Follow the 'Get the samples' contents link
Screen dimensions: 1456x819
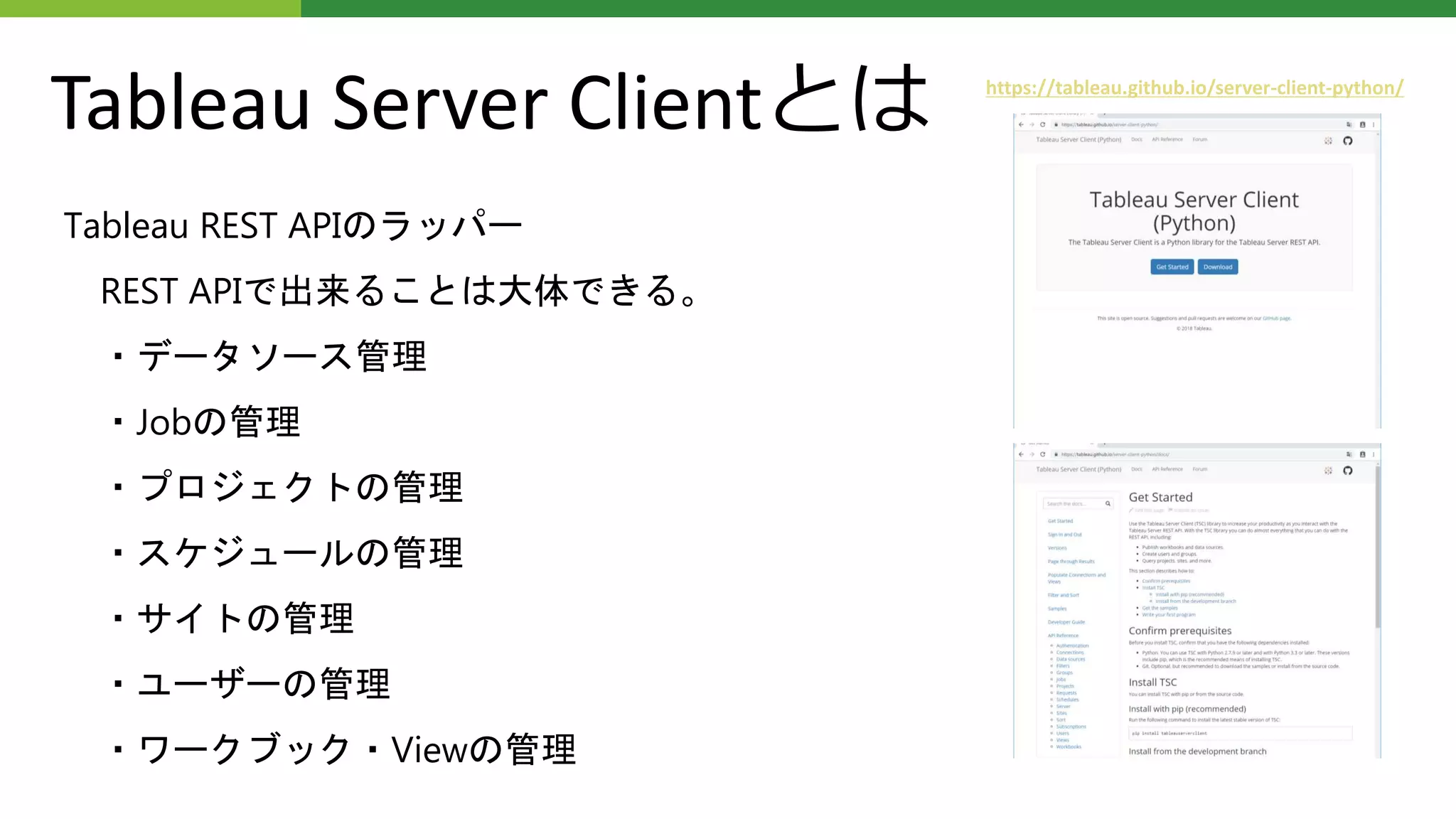point(1160,608)
